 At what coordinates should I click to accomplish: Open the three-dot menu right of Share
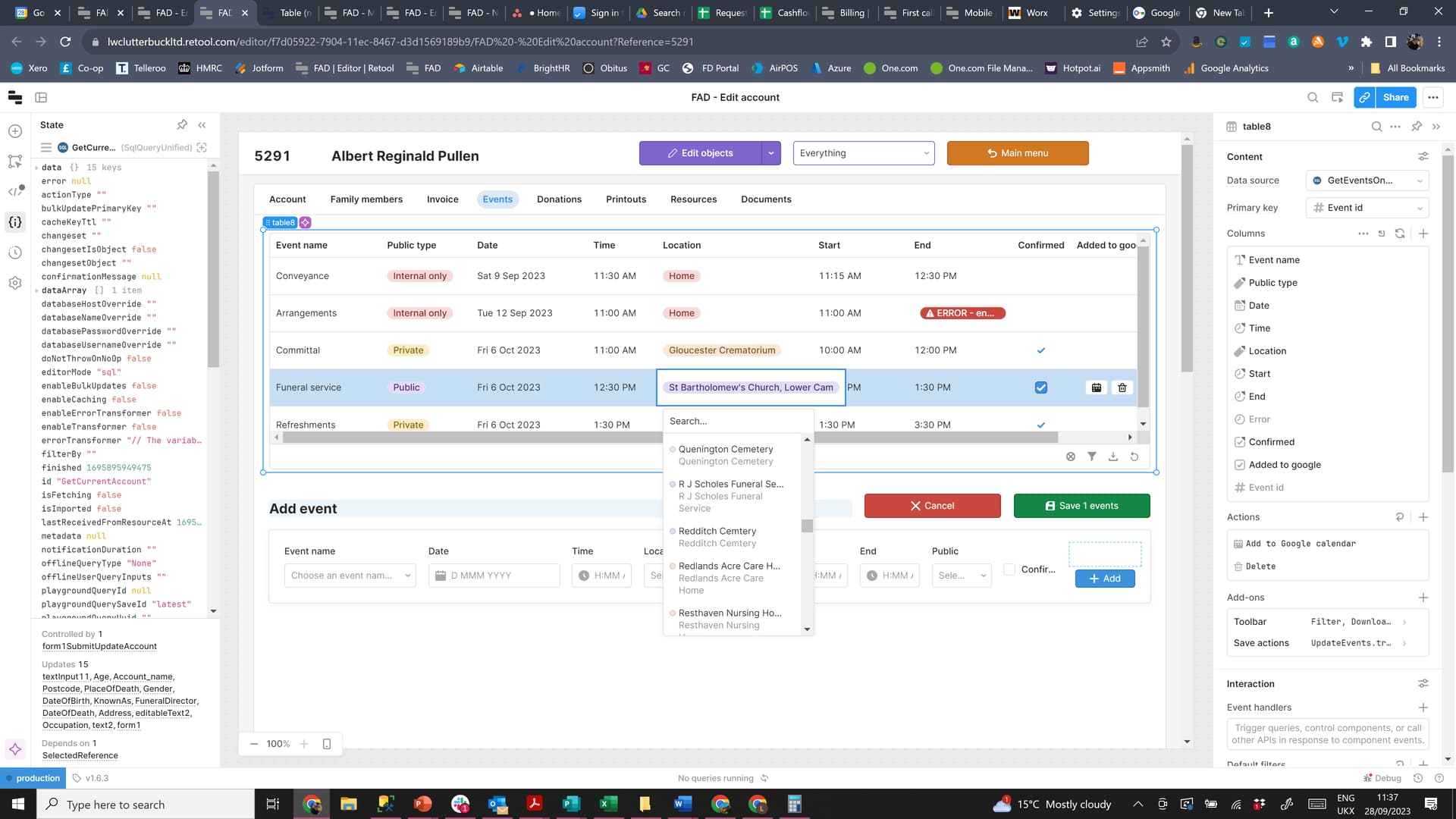click(1432, 97)
